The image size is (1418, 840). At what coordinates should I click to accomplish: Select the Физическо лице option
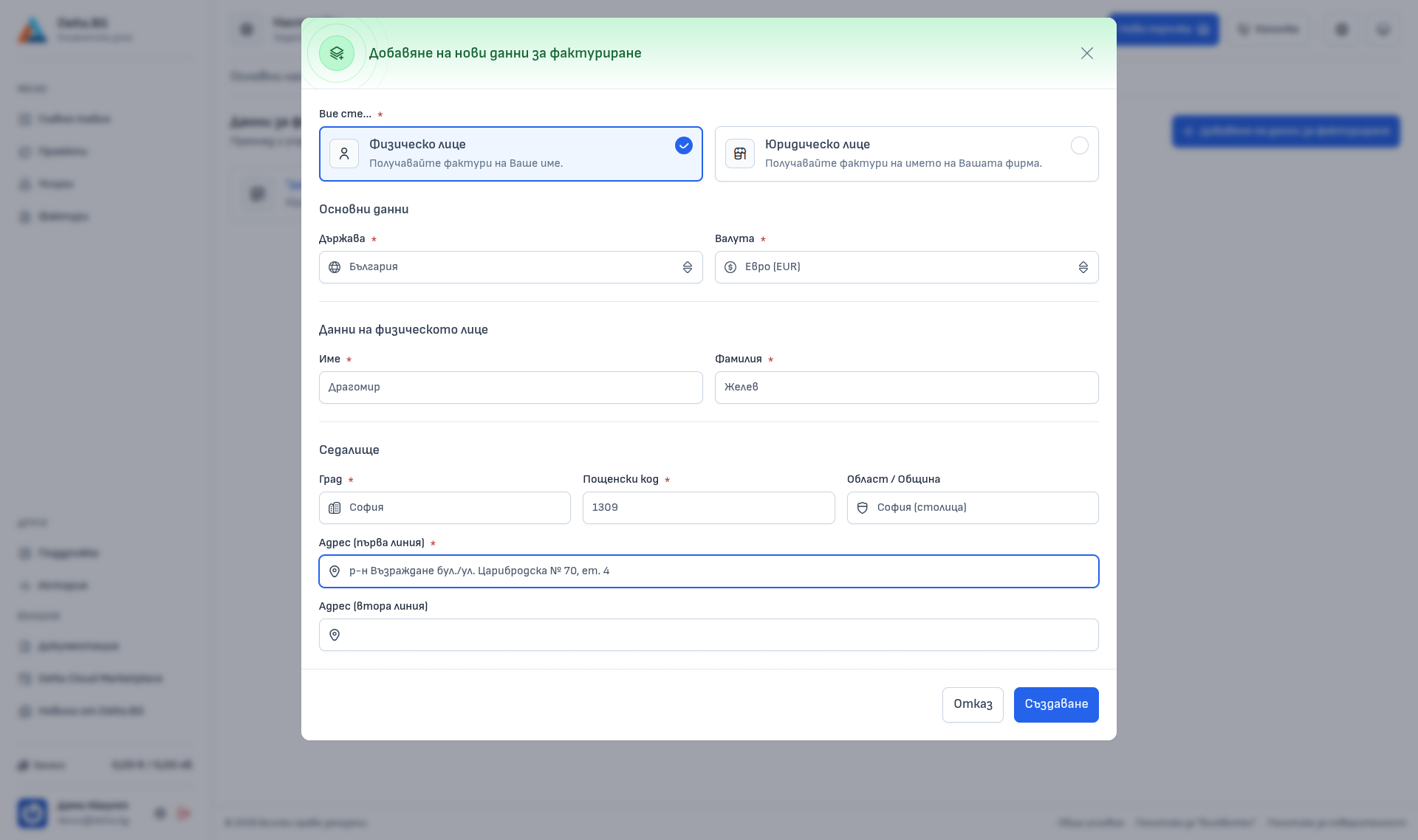(x=511, y=154)
